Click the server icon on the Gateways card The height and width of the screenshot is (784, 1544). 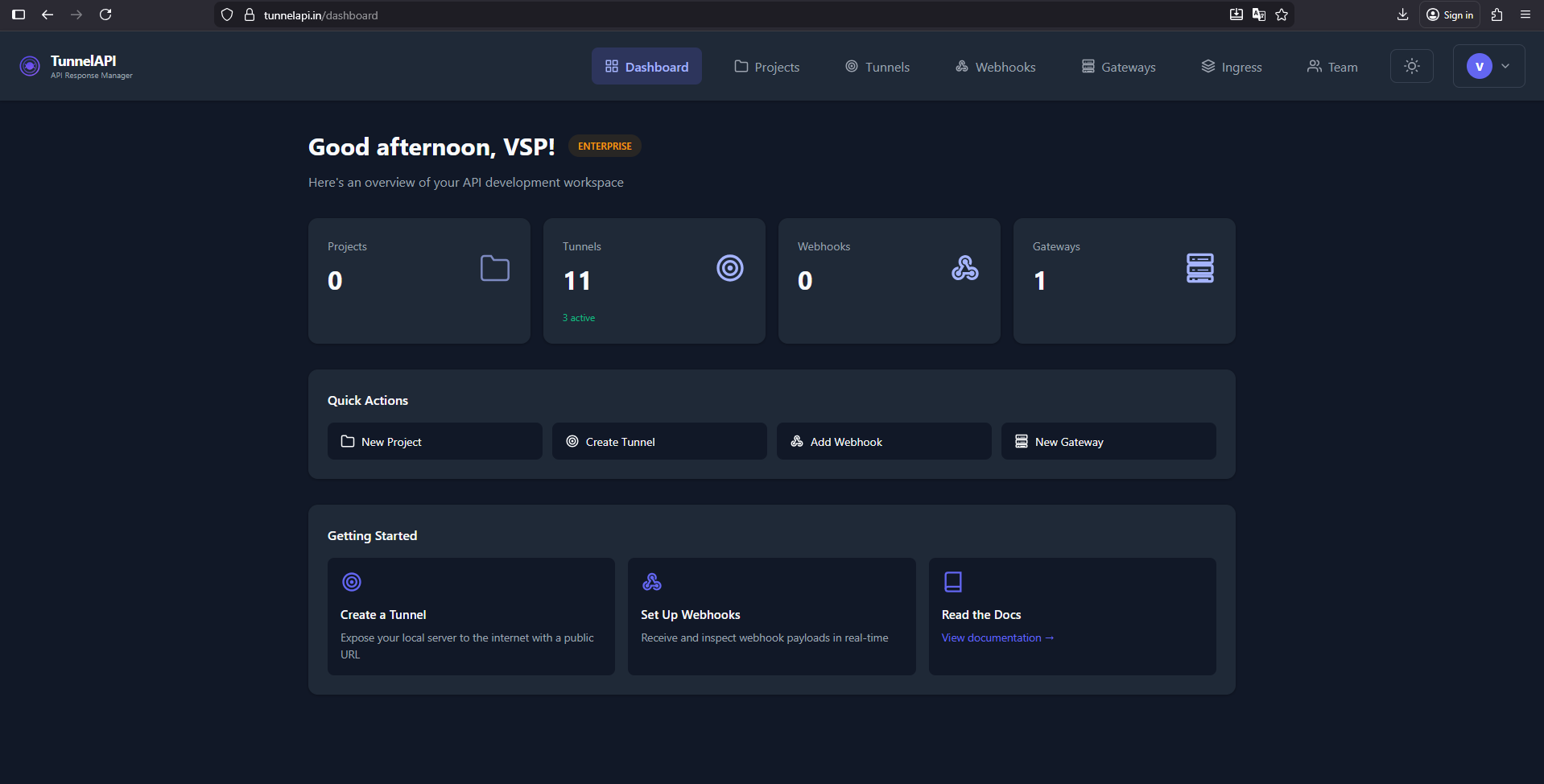tap(1199, 268)
